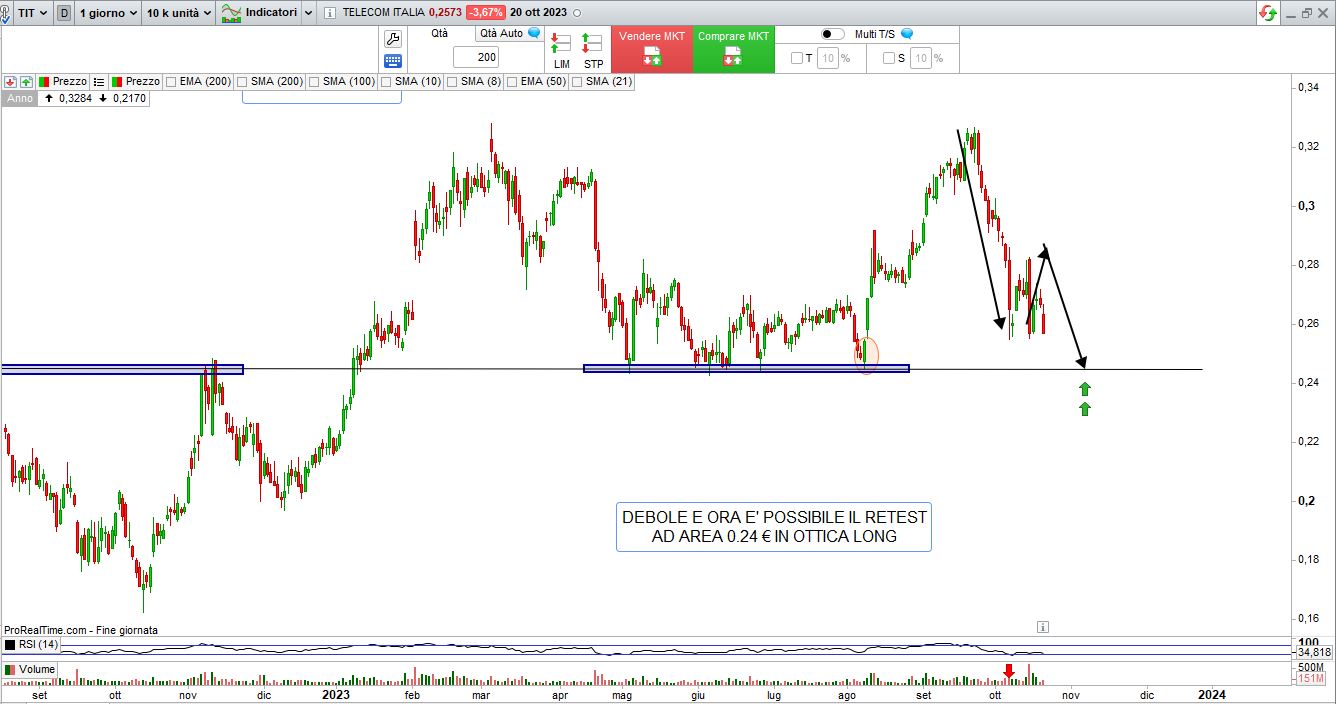Open the Indicatori panel

point(271,13)
